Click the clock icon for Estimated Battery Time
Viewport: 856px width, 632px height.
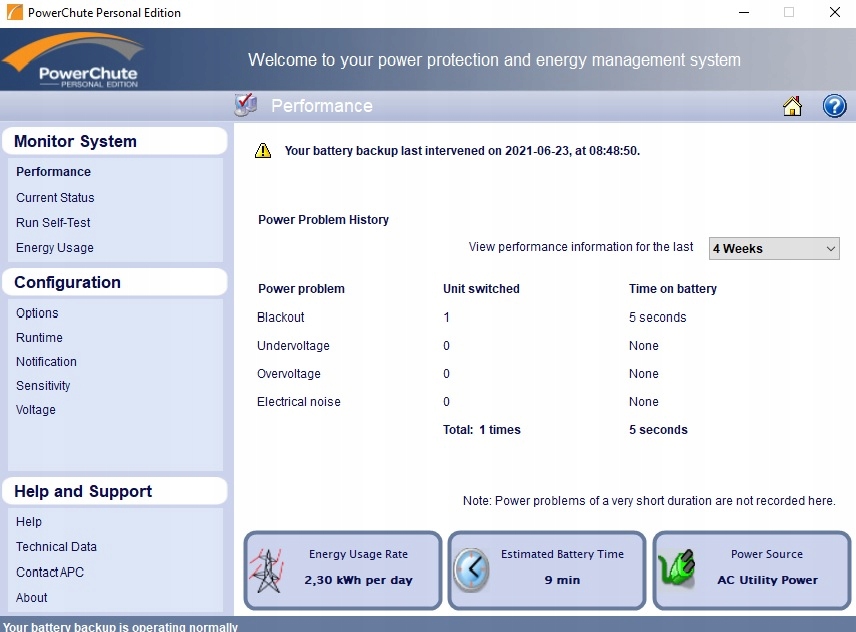471,570
